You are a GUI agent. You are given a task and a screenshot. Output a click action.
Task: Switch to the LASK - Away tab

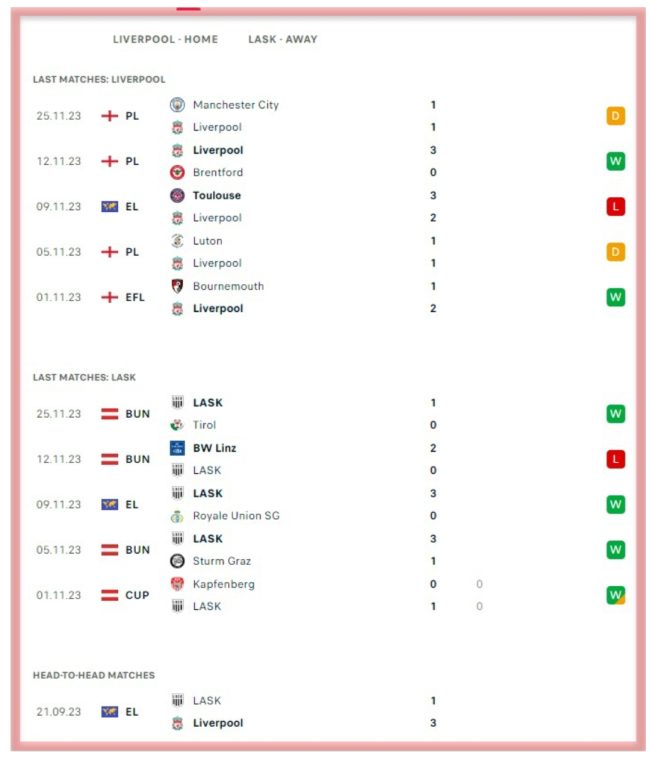pos(283,40)
